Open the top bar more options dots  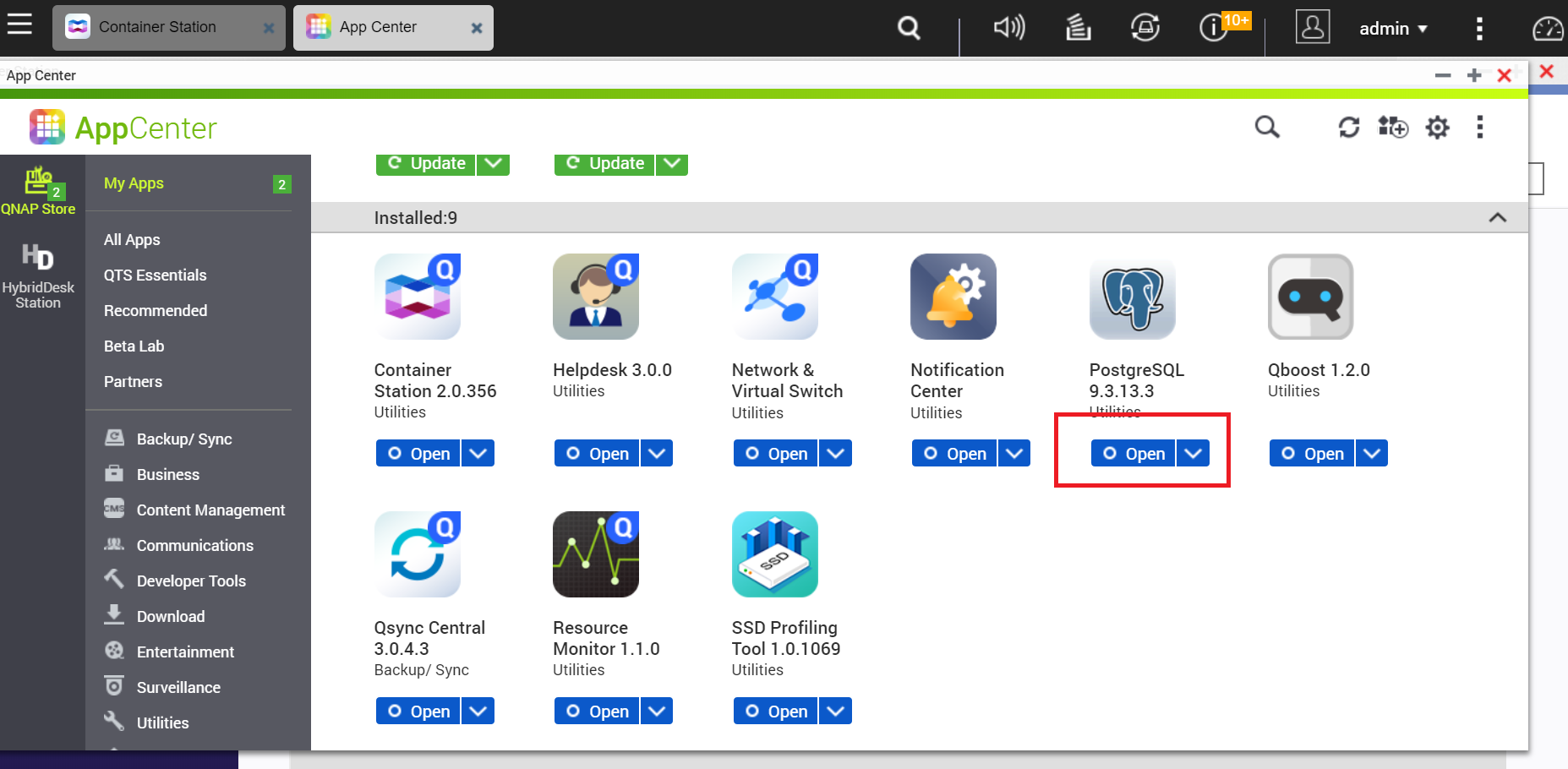1479,29
